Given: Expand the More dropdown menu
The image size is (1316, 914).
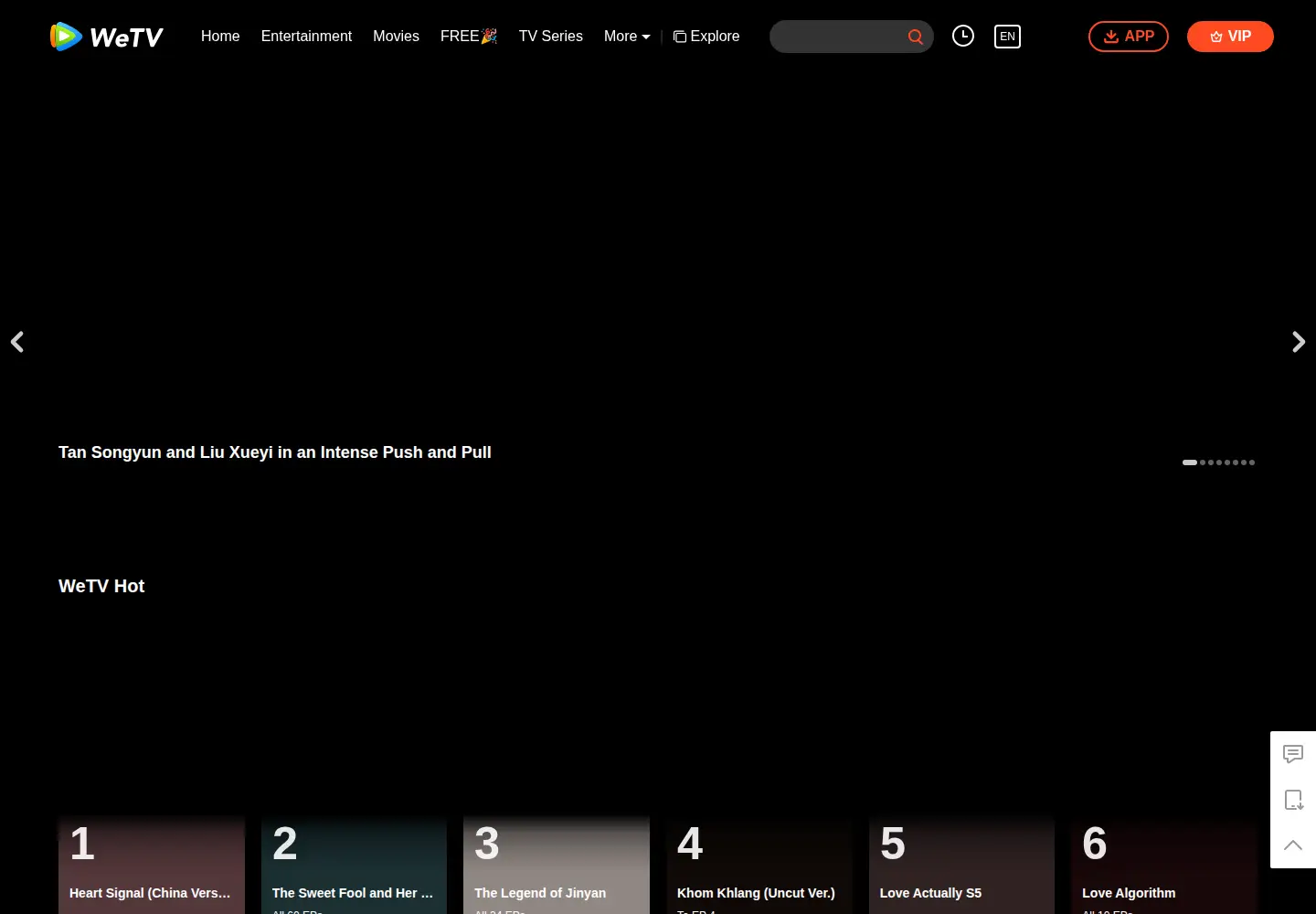Looking at the screenshot, I should click(x=627, y=37).
